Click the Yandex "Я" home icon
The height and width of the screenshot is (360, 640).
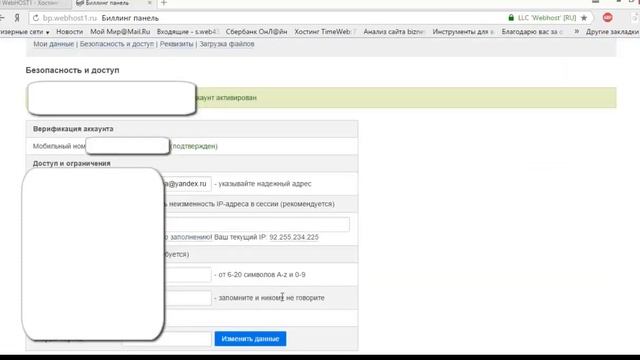click(x=17, y=18)
